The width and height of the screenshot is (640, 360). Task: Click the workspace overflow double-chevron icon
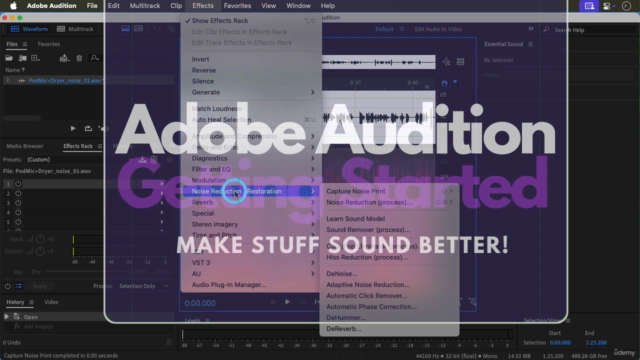click(531, 29)
